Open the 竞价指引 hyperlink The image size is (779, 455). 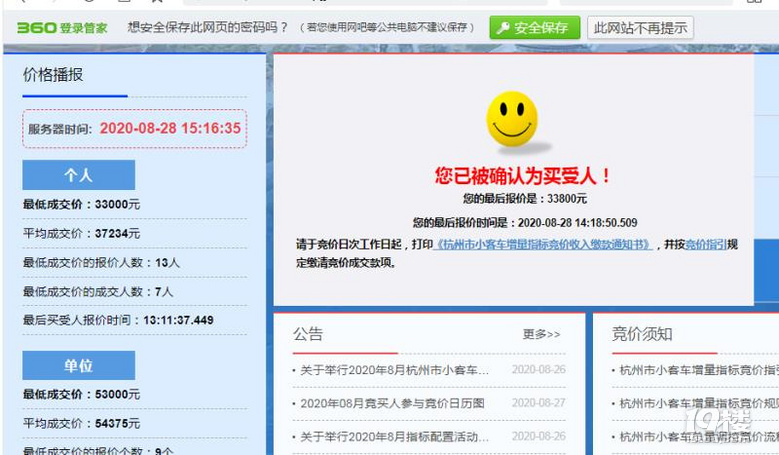point(705,245)
